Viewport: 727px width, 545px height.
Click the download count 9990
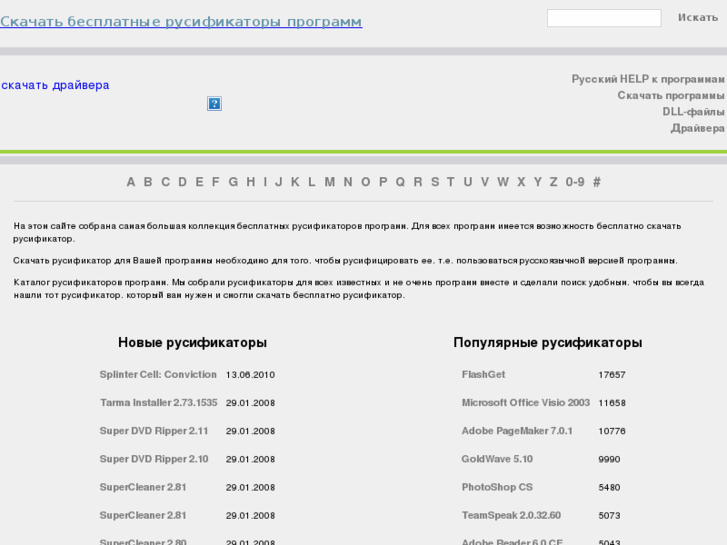pyautogui.click(x=609, y=459)
